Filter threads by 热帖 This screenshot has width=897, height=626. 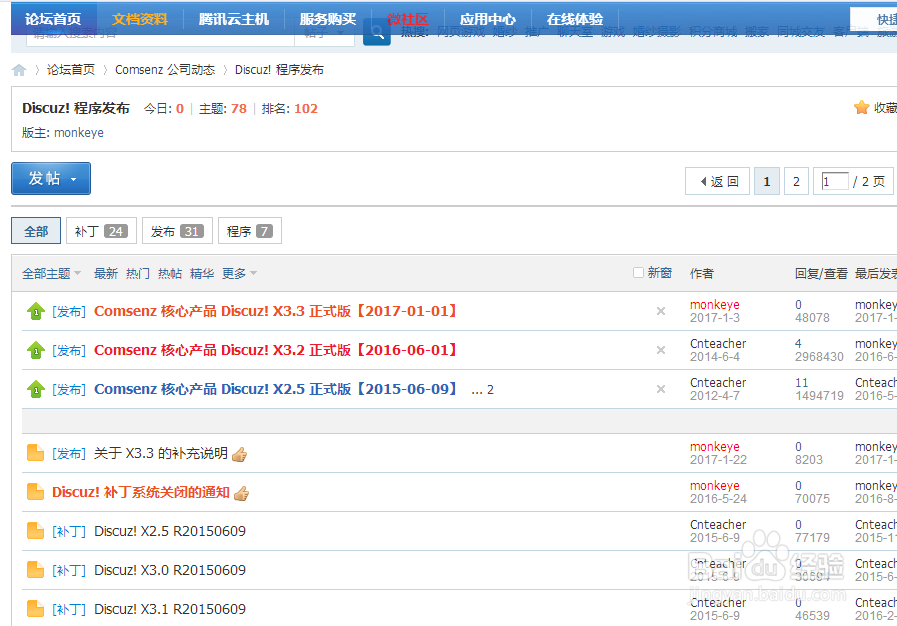point(170,274)
